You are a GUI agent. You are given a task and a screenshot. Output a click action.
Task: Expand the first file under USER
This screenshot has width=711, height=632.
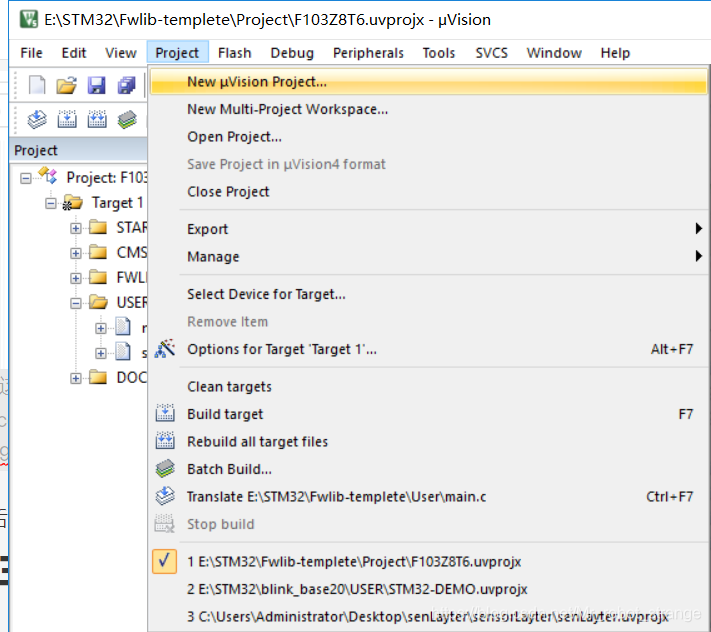point(101,328)
